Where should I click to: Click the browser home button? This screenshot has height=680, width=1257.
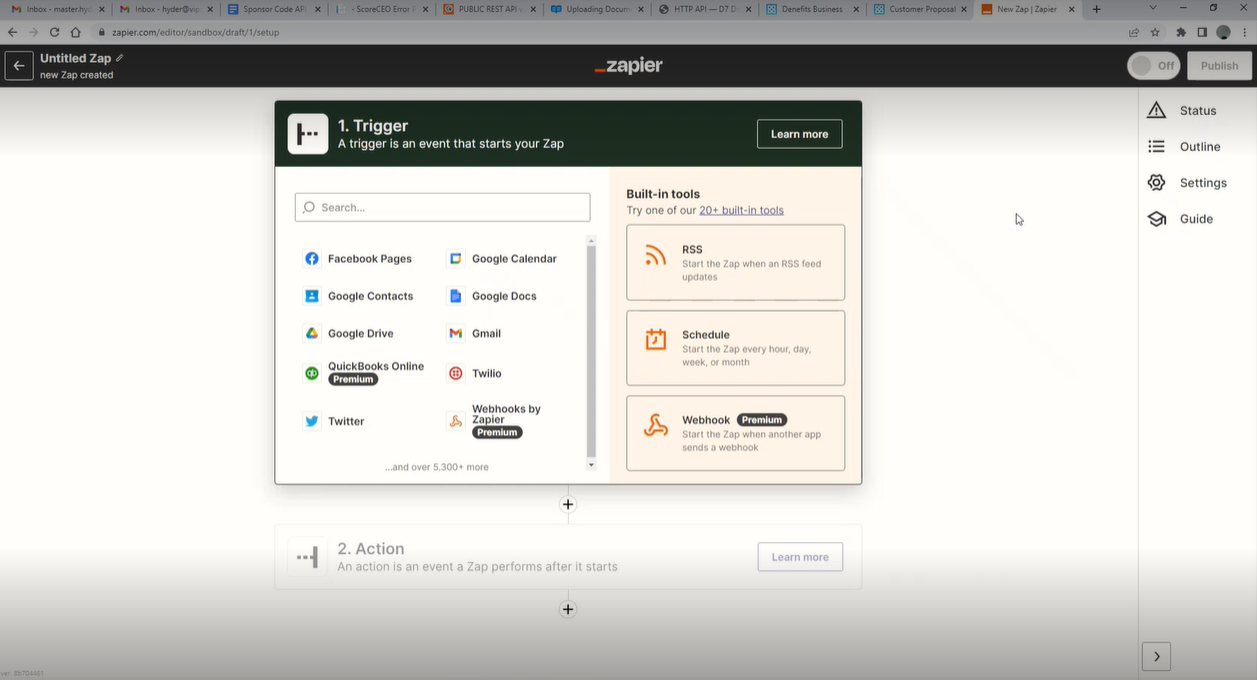75,32
